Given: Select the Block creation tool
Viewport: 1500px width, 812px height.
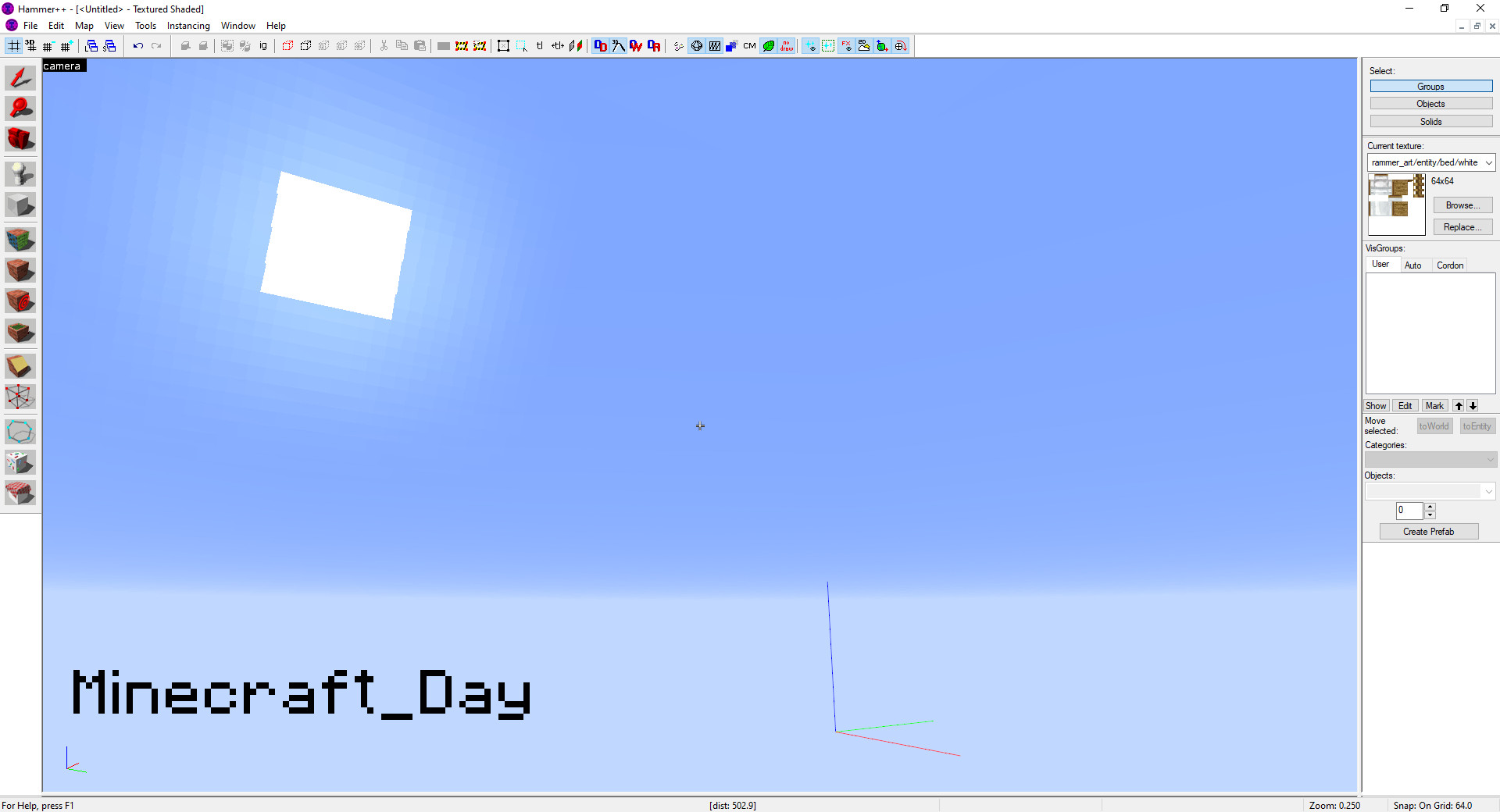Looking at the screenshot, I should click(20, 205).
